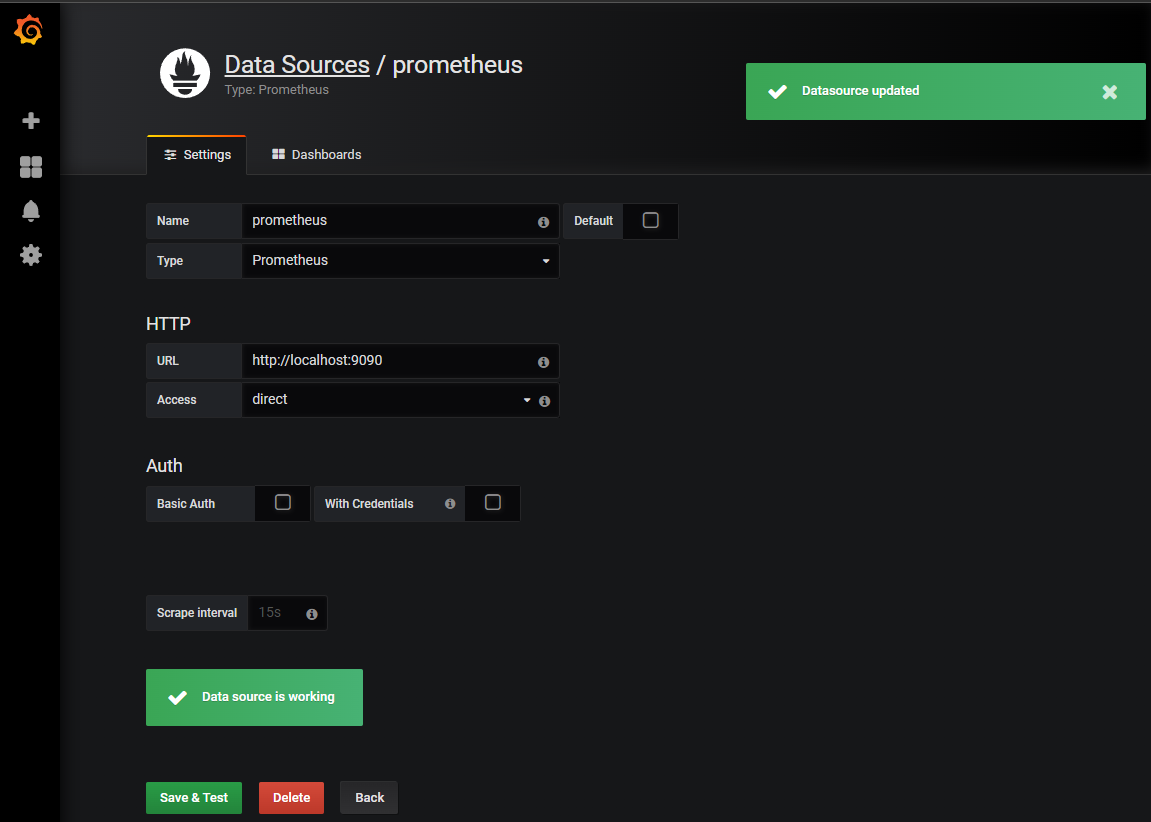
Task: Open the Configuration gear icon
Action: point(31,255)
